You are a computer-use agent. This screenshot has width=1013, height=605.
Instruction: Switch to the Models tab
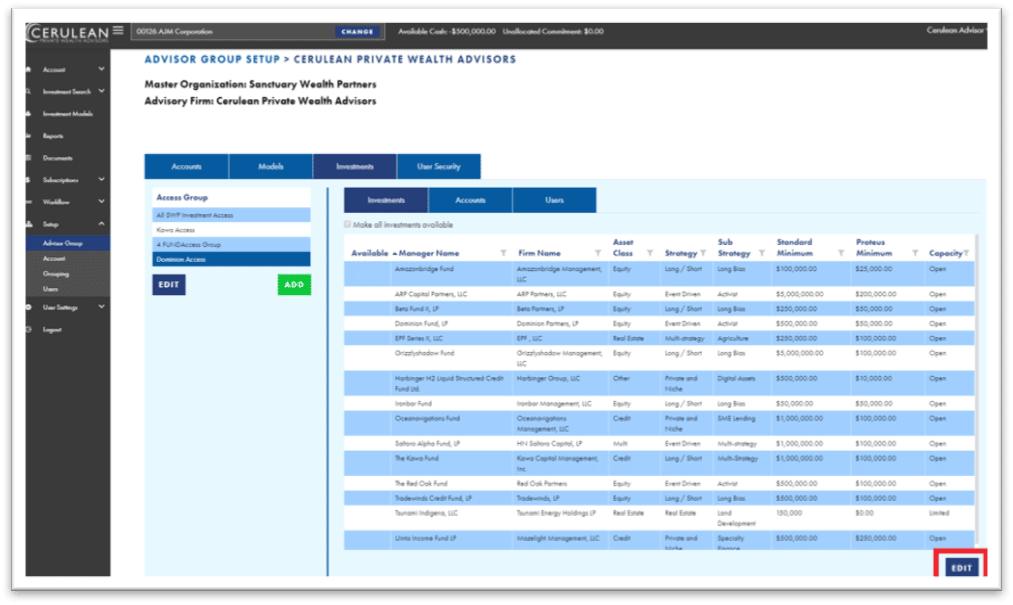click(x=271, y=166)
